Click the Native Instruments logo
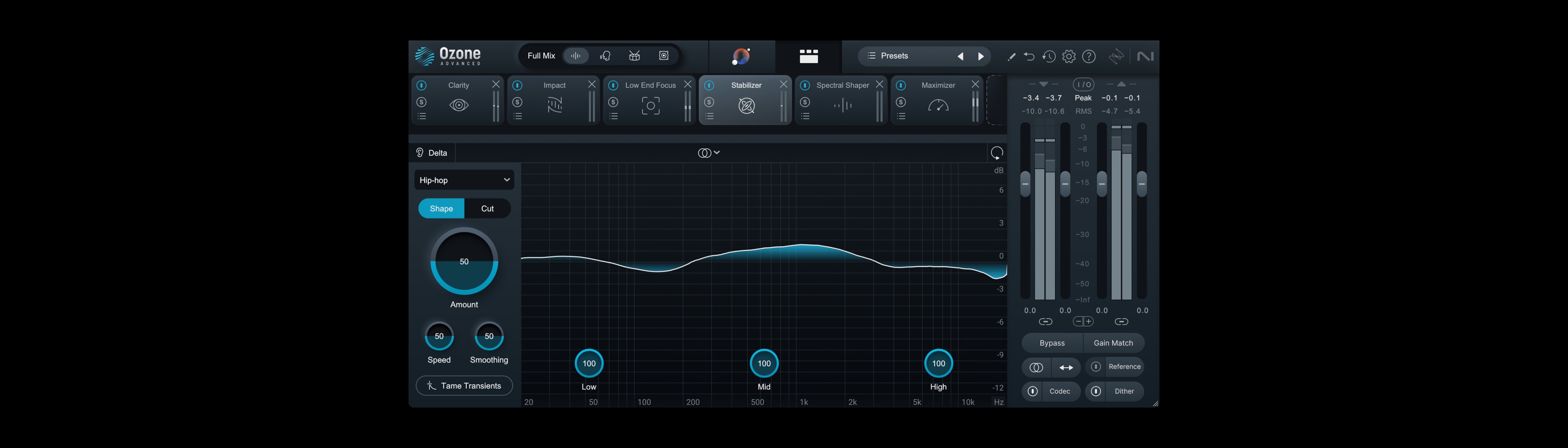 tap(1145, 57)
